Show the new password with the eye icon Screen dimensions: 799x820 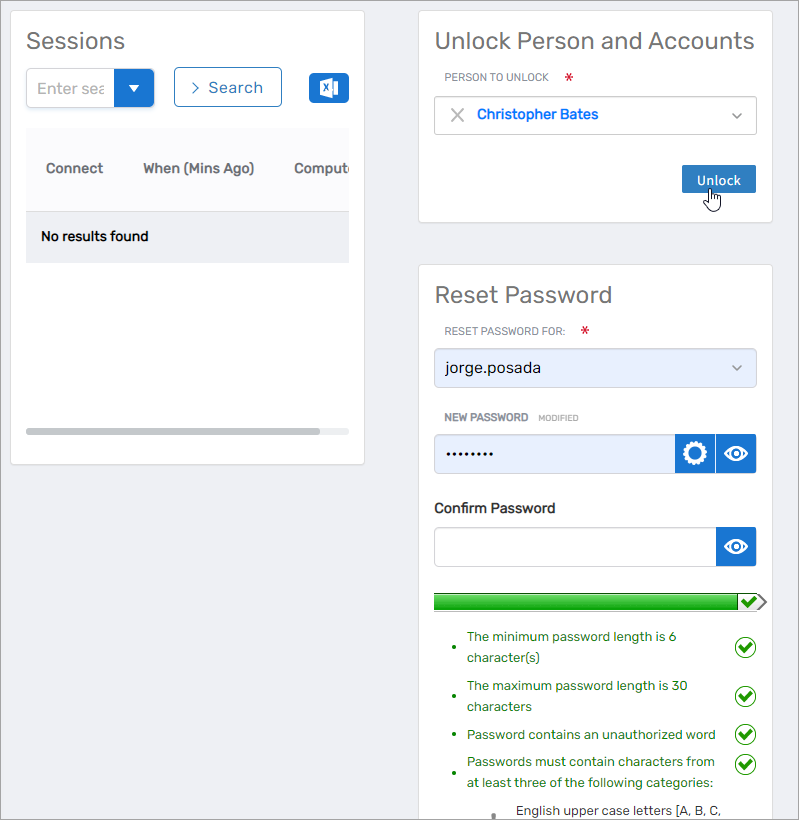(736, 453)
